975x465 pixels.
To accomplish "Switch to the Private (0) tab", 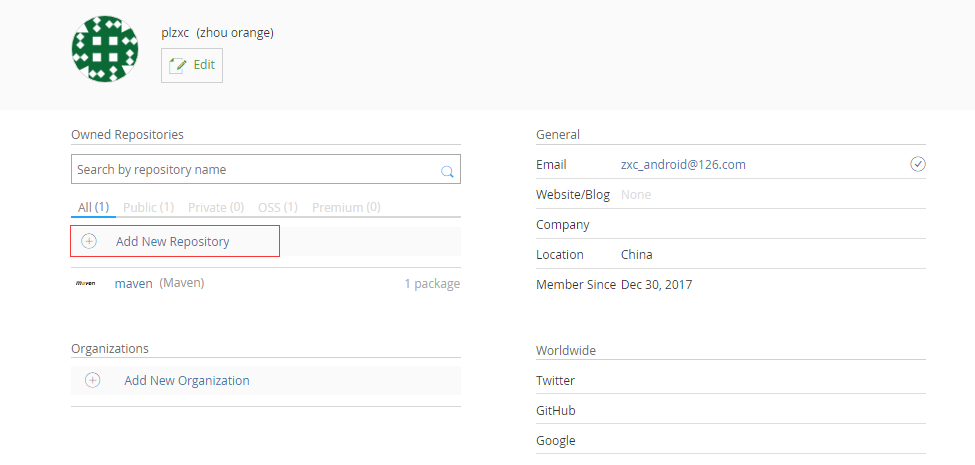I will [x=216, y=207].
